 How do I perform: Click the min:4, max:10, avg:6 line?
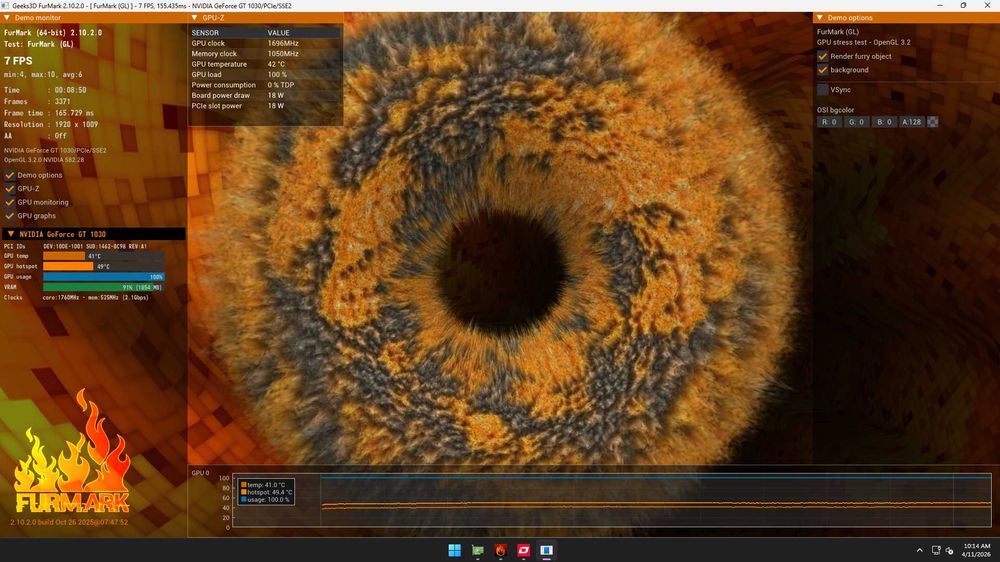click(x=43, y=75)
